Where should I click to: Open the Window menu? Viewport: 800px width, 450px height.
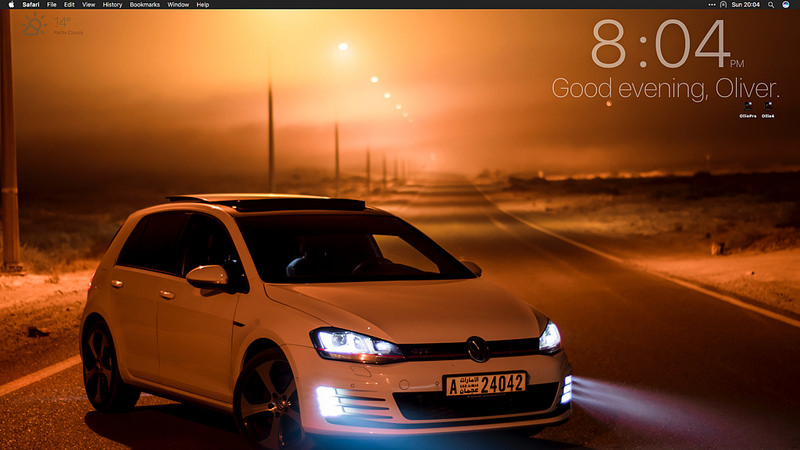[x=178, y=5]
